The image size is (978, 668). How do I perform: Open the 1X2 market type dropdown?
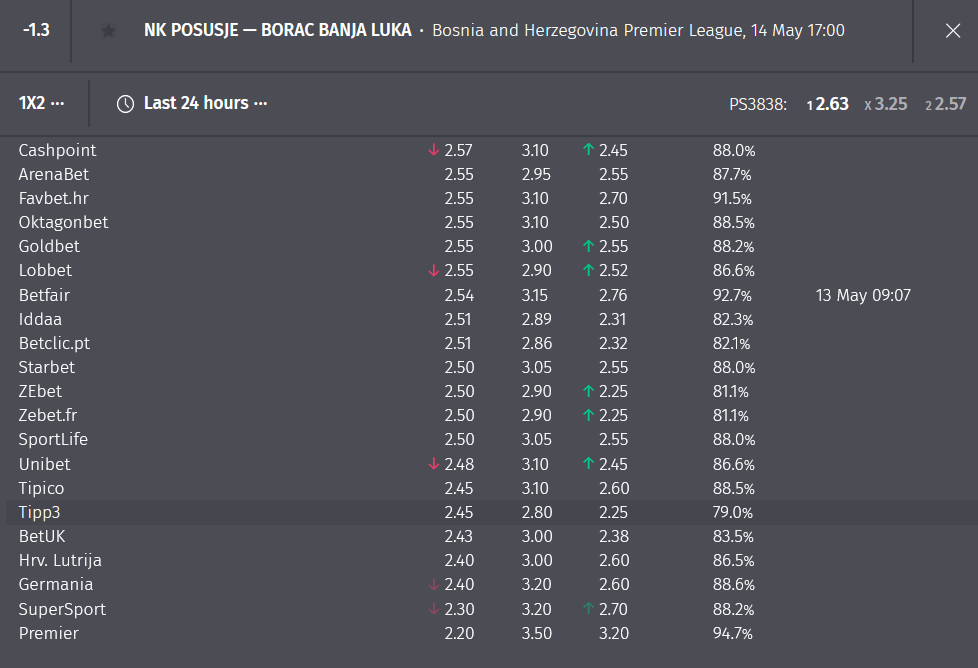tap(41, 103)
